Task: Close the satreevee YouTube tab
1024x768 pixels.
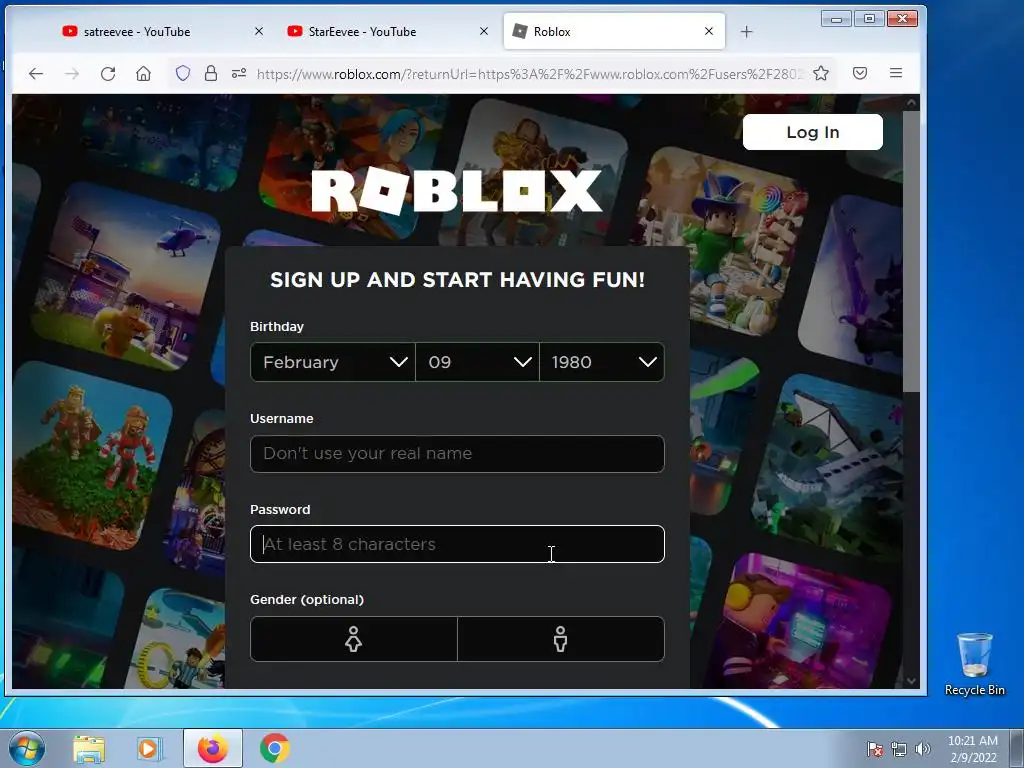Action: tap(259, 31)
